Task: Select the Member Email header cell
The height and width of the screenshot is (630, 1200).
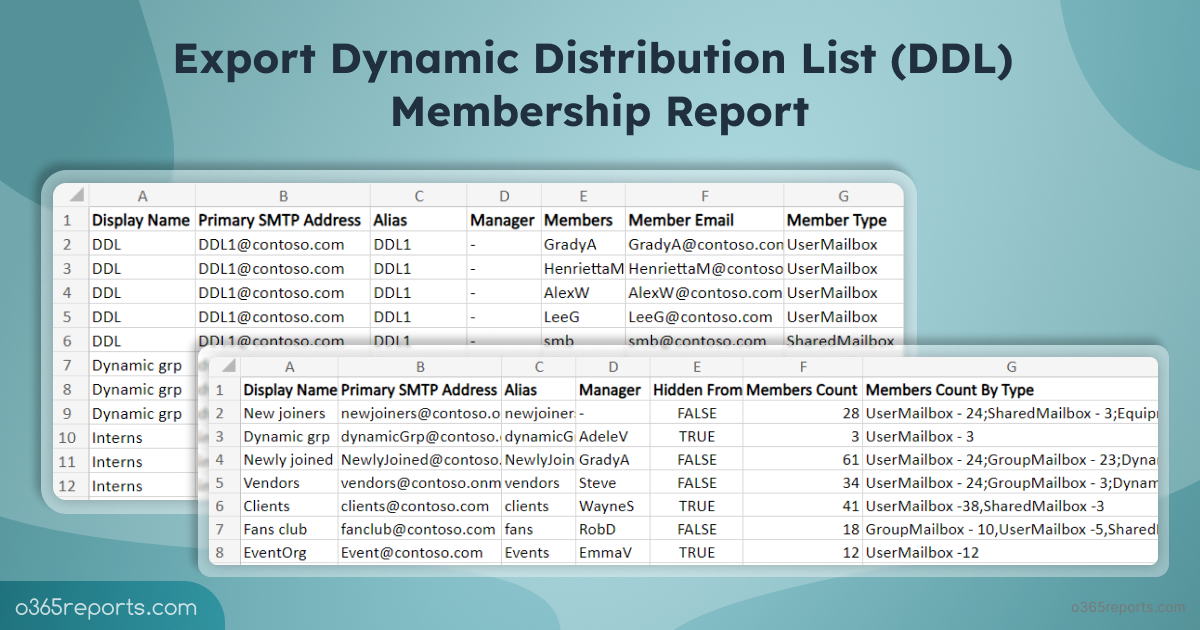Action: [703, 220]
